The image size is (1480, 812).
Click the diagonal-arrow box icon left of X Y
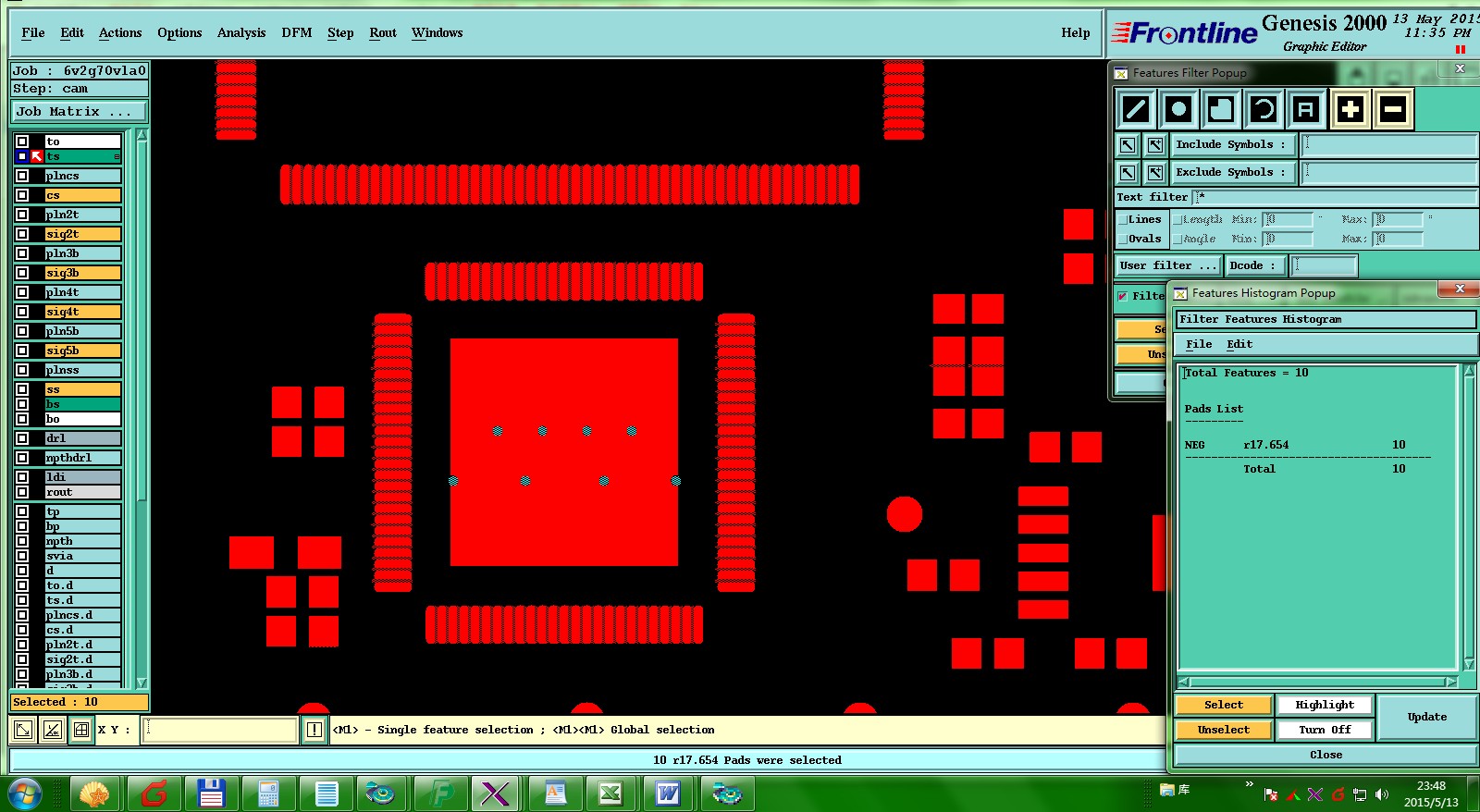click(x=23, y=730)
